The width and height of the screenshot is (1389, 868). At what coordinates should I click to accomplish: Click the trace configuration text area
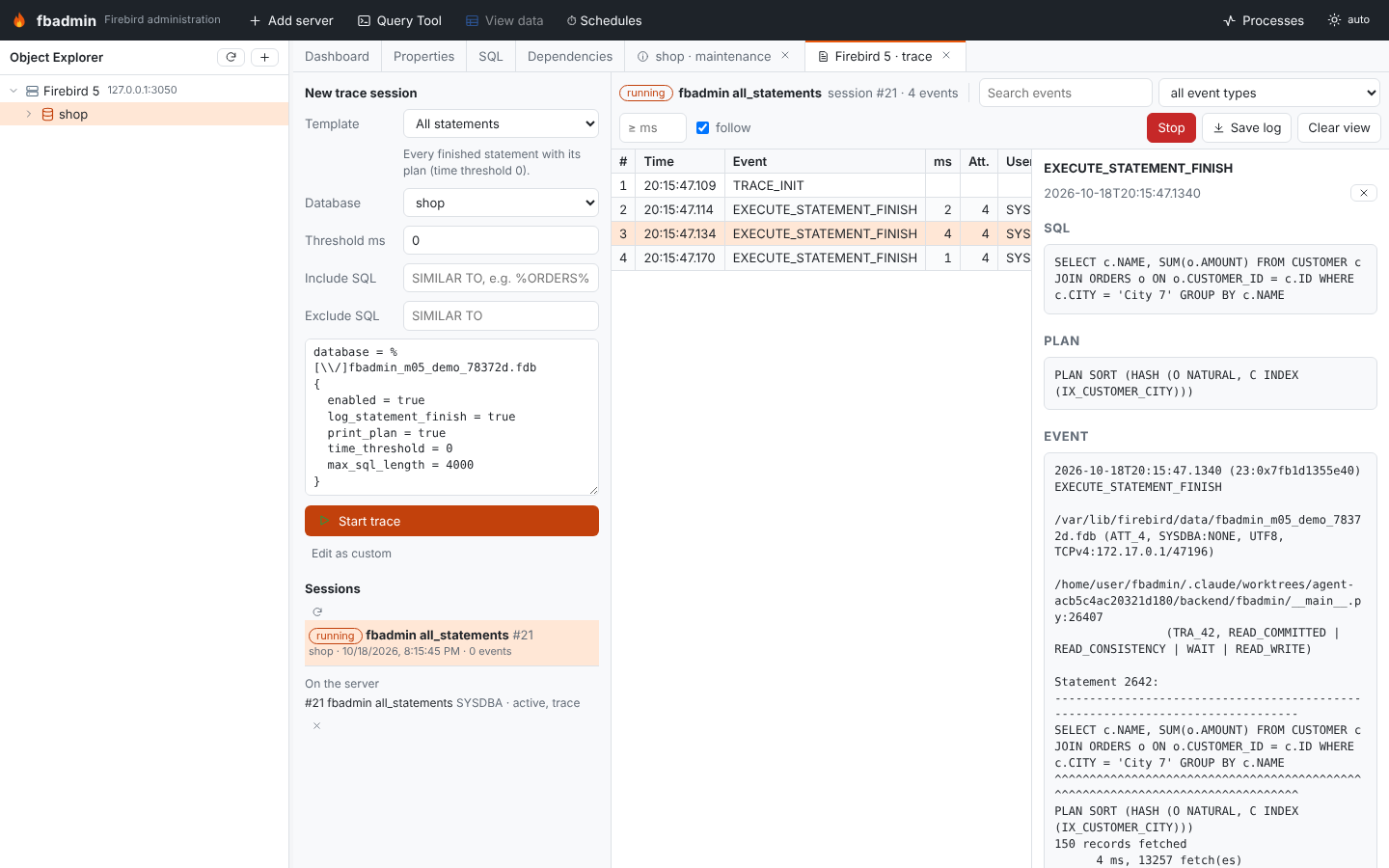(x=451, y=417)
